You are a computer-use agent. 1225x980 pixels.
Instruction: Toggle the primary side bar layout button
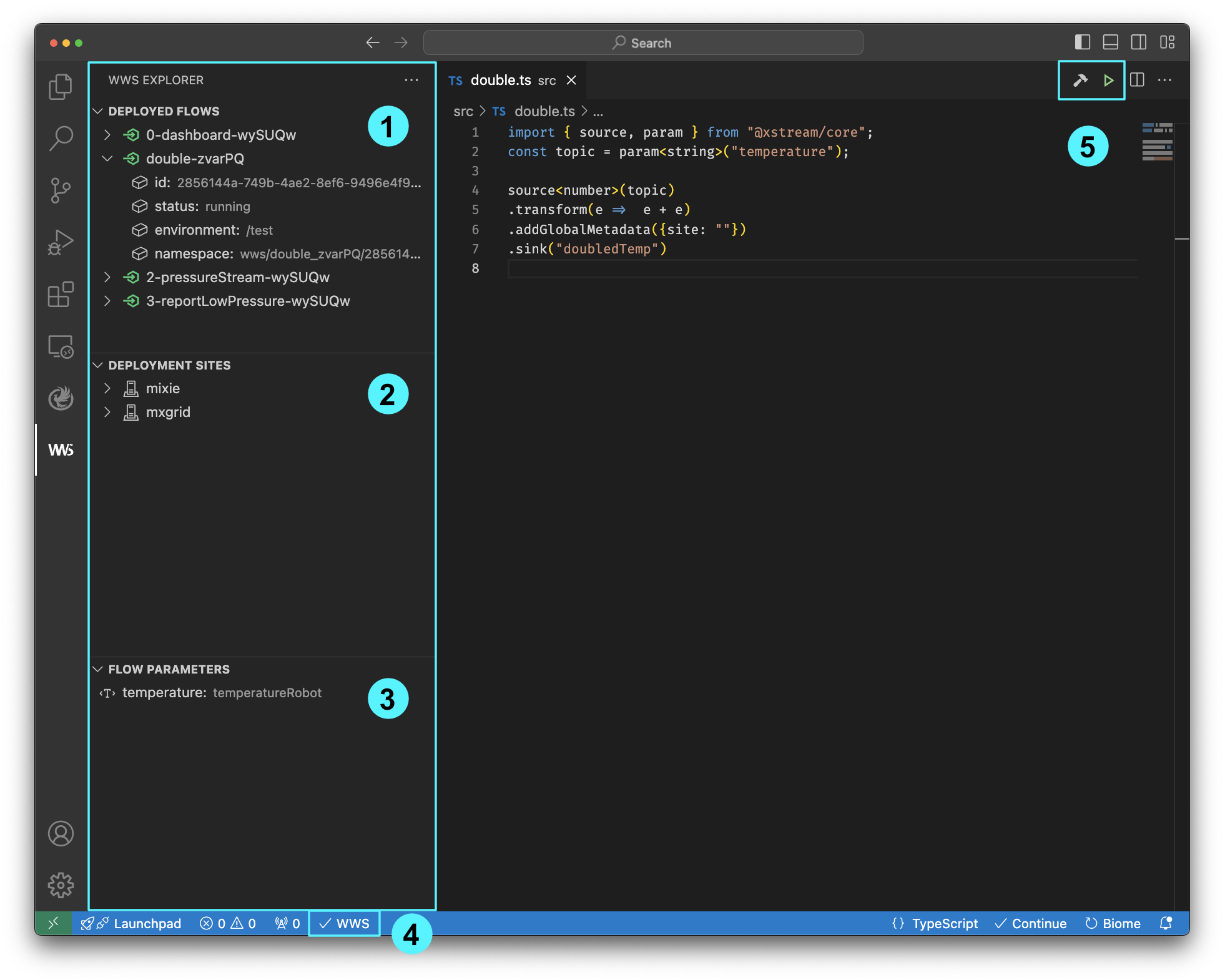pos(1082,42)
